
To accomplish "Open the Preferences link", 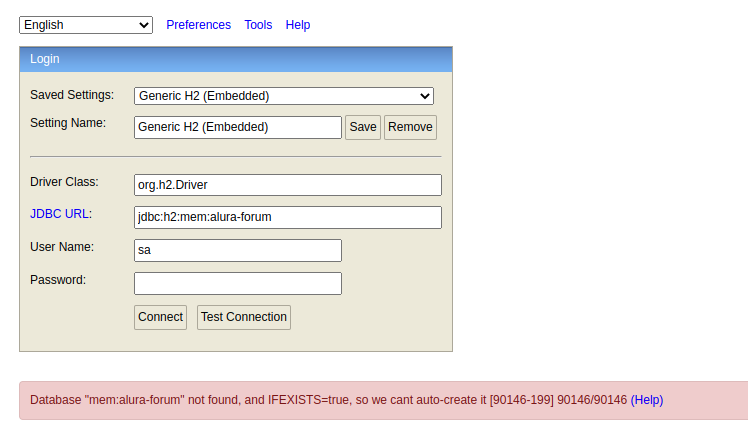I will (198, 25).
